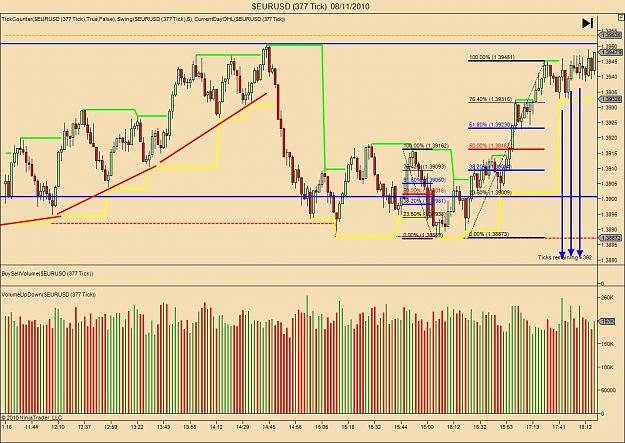Screen dimensions: 625x443
Task: Click the 11:44 time axis label
Action: 32,427
